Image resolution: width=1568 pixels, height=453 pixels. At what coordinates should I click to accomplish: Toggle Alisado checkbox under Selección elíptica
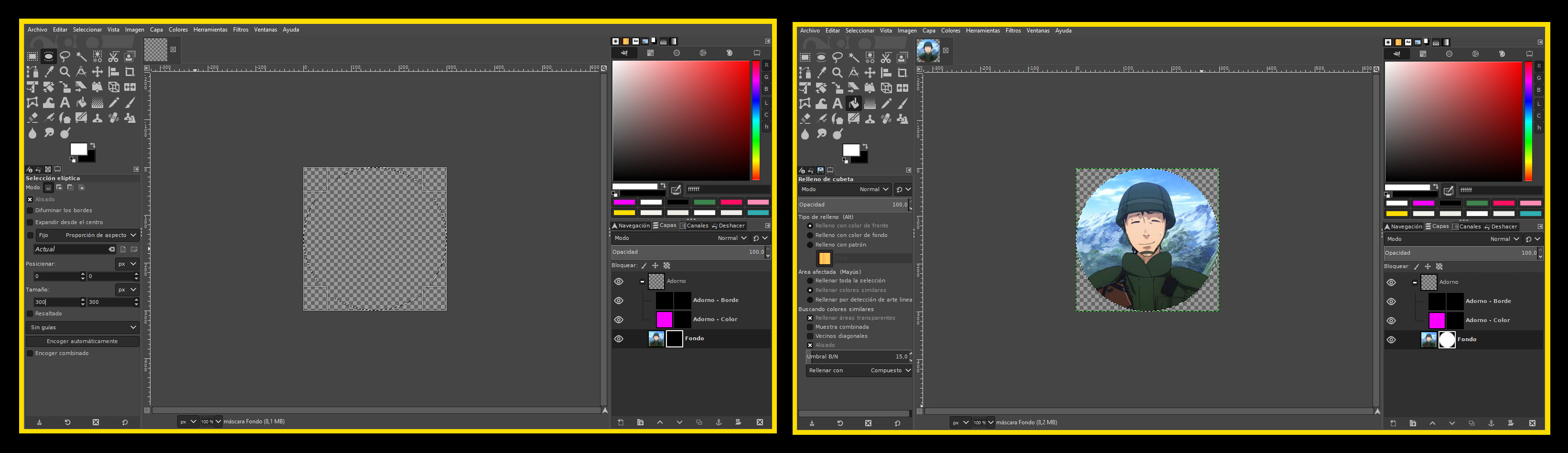(x=30, y=199)
